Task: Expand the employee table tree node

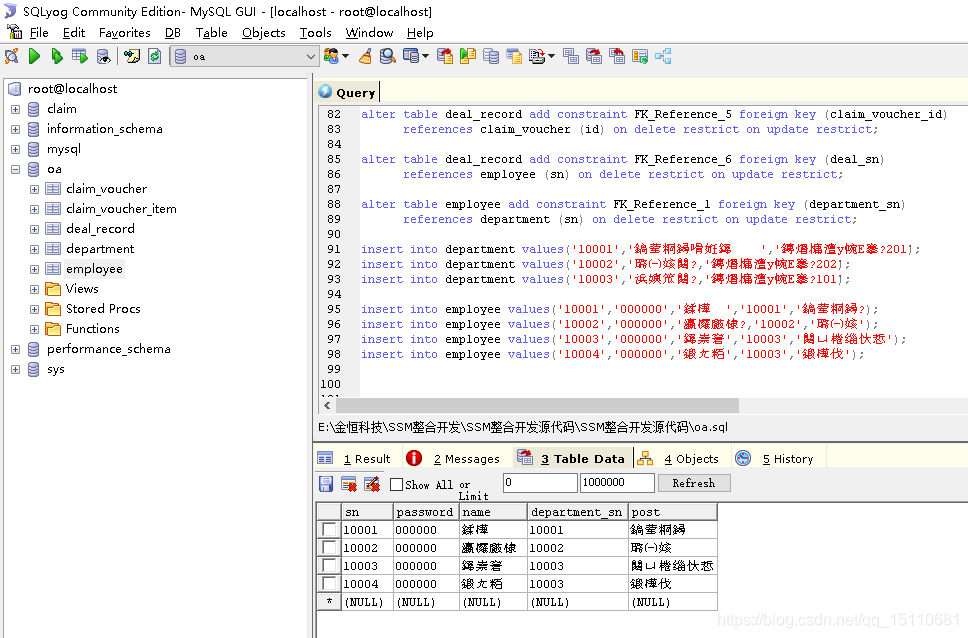Action: coord(33,268)
